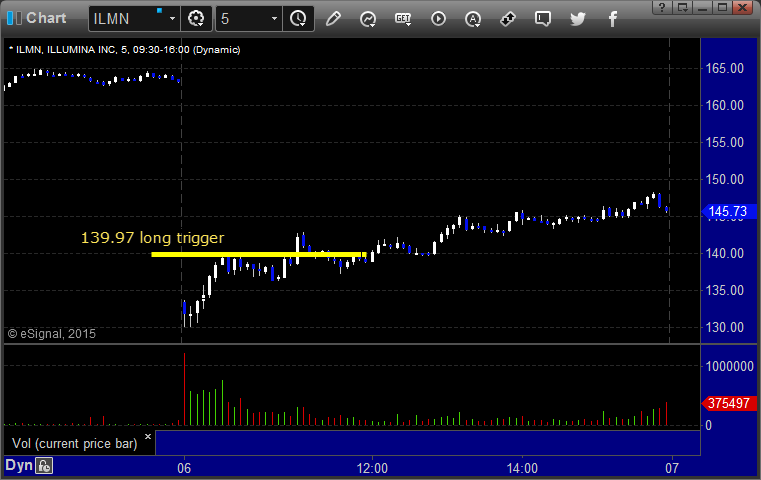Share chart via Facebook icon
761x480 pixels.
[x=613, y=19]
